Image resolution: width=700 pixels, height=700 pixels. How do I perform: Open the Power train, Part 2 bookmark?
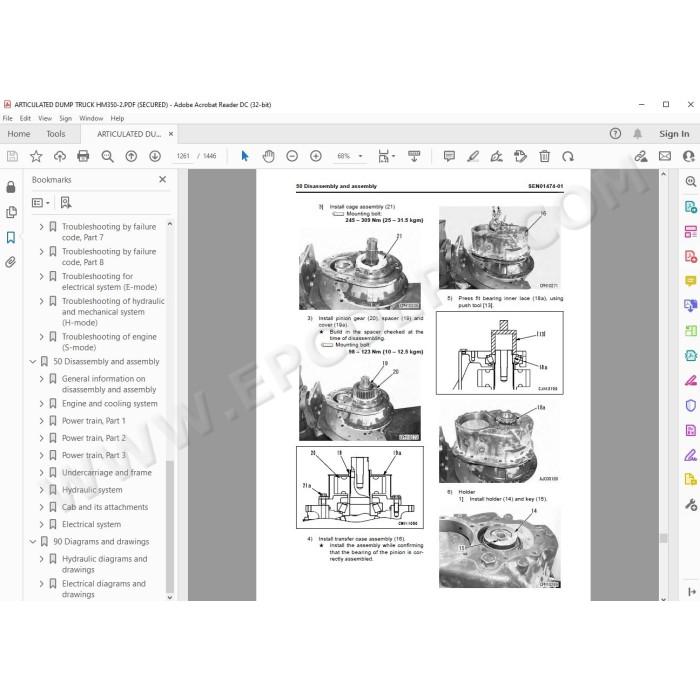click(94, 438)
